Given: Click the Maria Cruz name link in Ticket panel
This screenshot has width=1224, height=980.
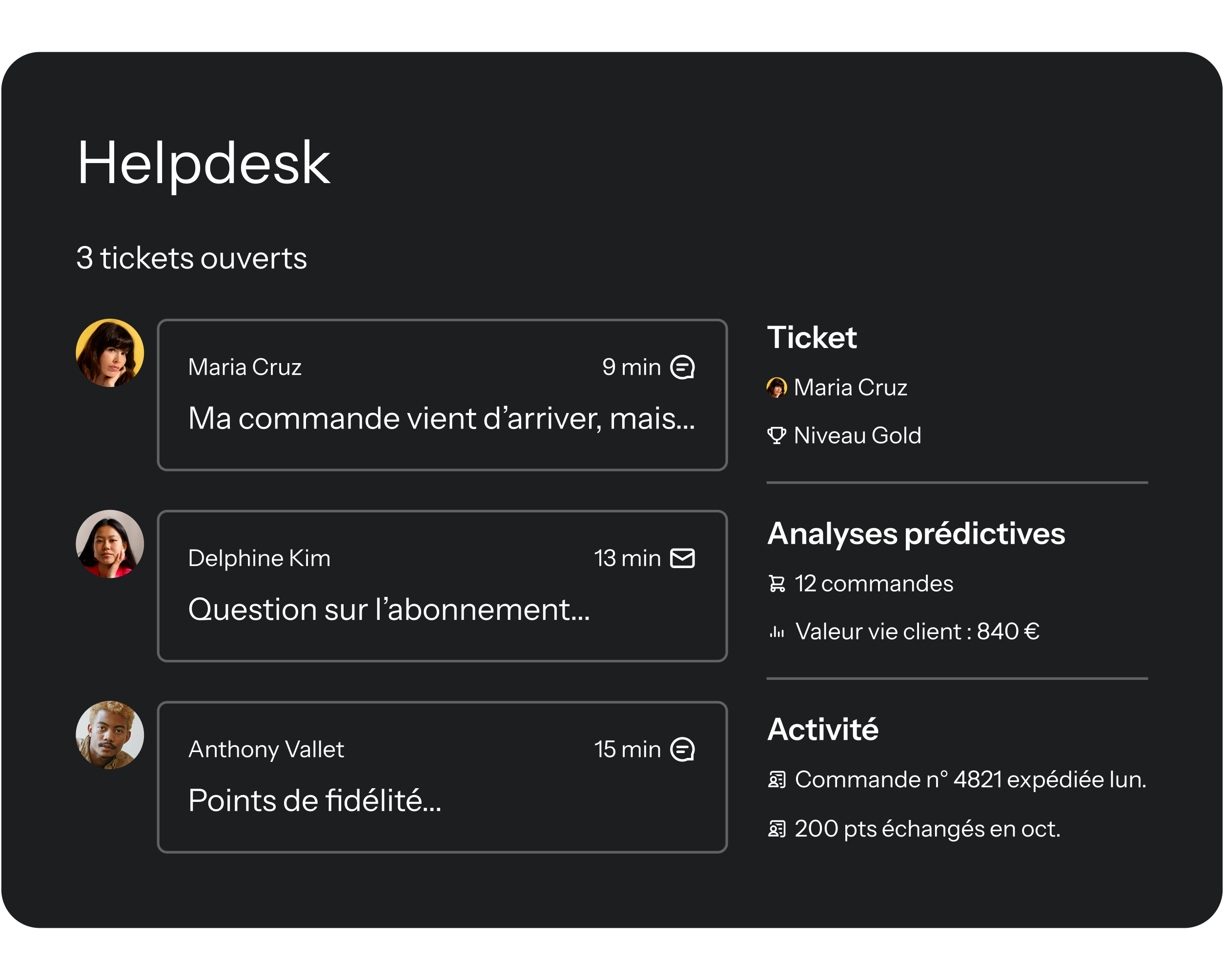Looking at the screenshot, I should [851, 388].
